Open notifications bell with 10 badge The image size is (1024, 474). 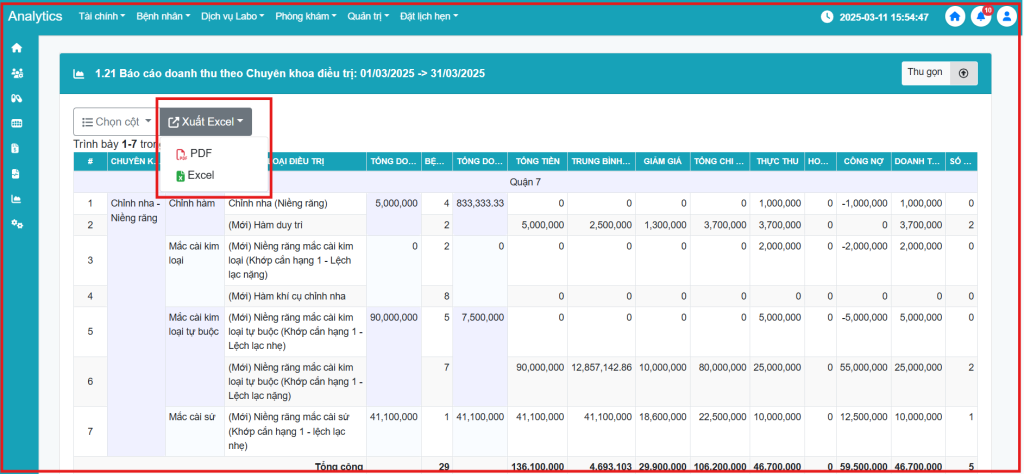point(980,17)
